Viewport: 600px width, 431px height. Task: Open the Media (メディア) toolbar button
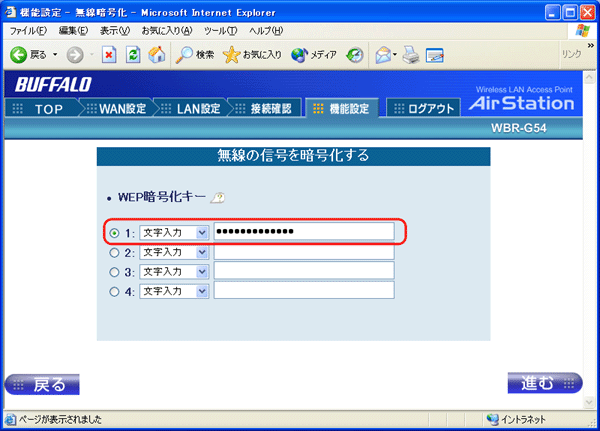(x=314, y=55)
